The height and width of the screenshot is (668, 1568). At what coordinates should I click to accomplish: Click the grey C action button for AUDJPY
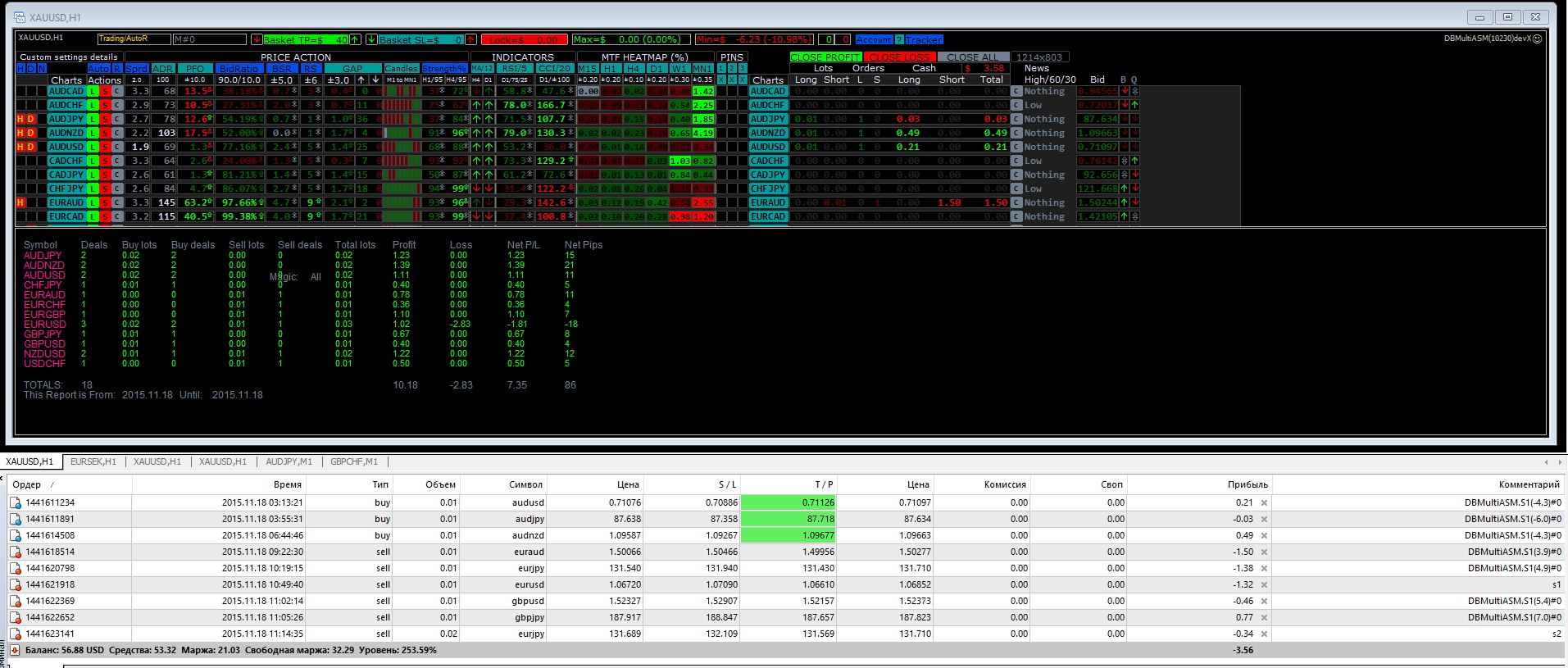point(117,119)
